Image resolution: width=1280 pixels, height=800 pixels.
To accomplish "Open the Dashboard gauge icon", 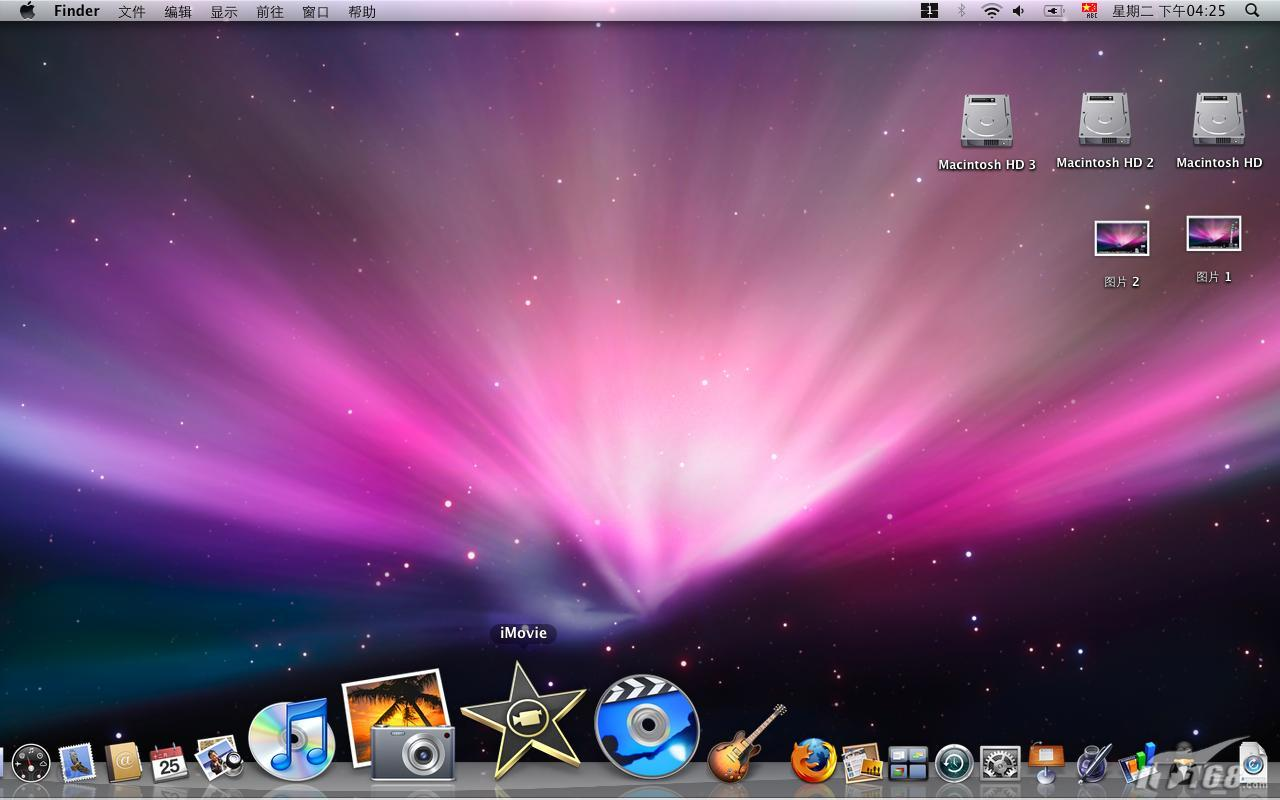I will [31, 764].
